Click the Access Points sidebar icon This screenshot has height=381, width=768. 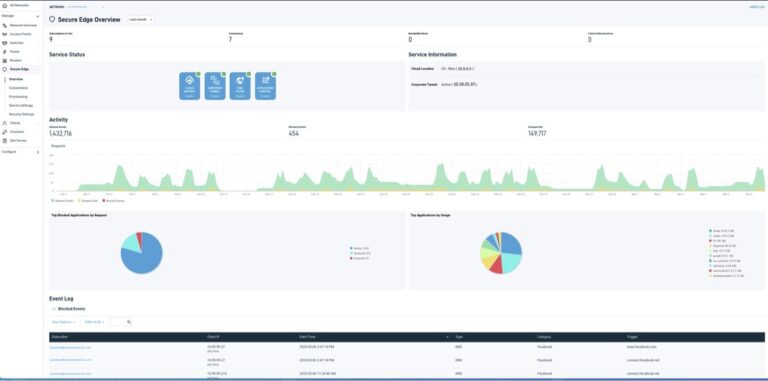pos(4,34)
